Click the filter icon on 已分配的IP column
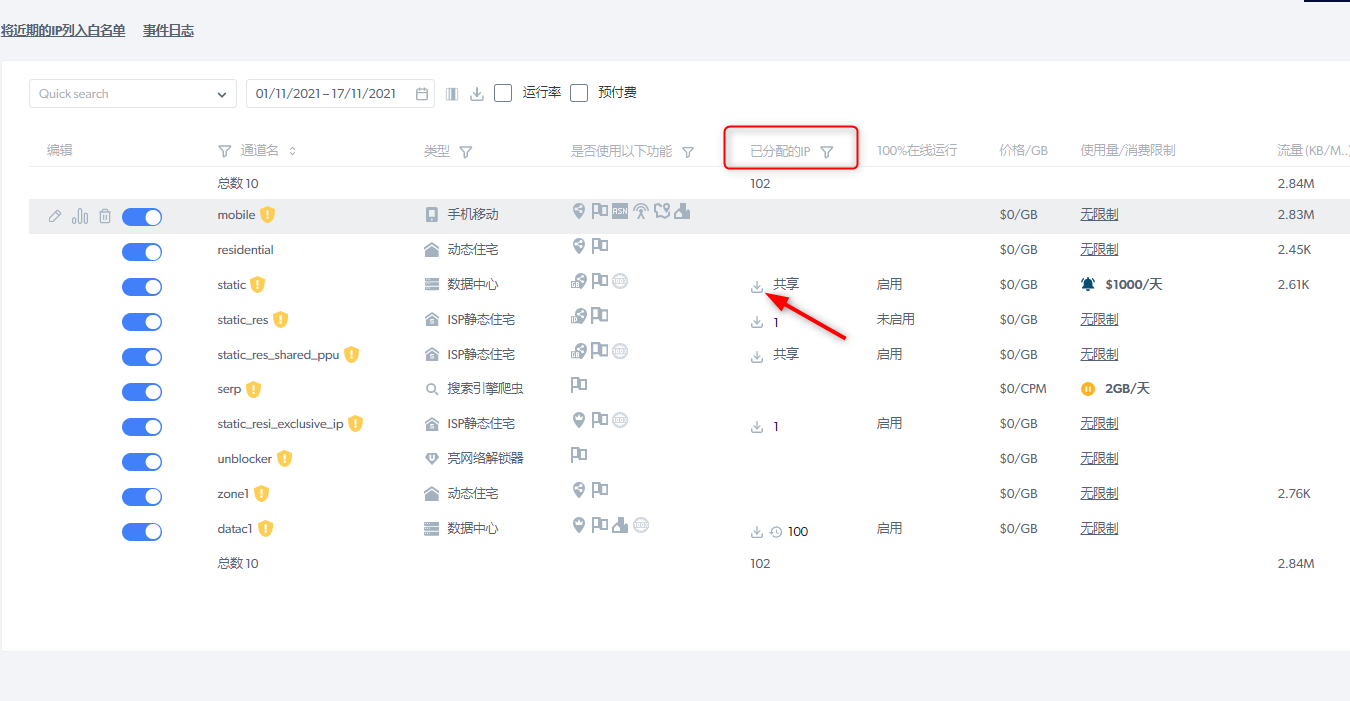 coord(826,152)
